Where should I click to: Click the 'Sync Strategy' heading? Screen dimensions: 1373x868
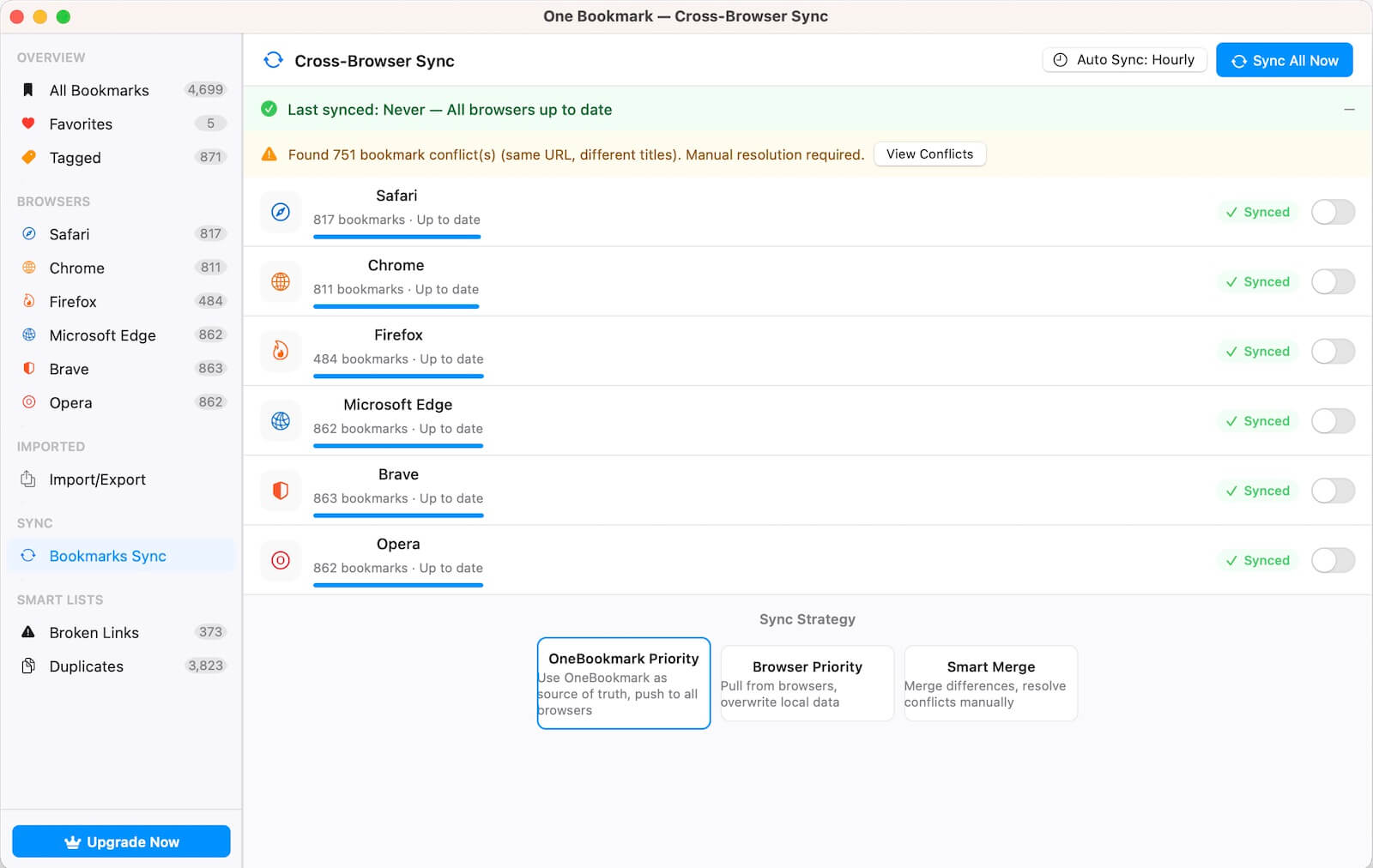click(807, 619)
